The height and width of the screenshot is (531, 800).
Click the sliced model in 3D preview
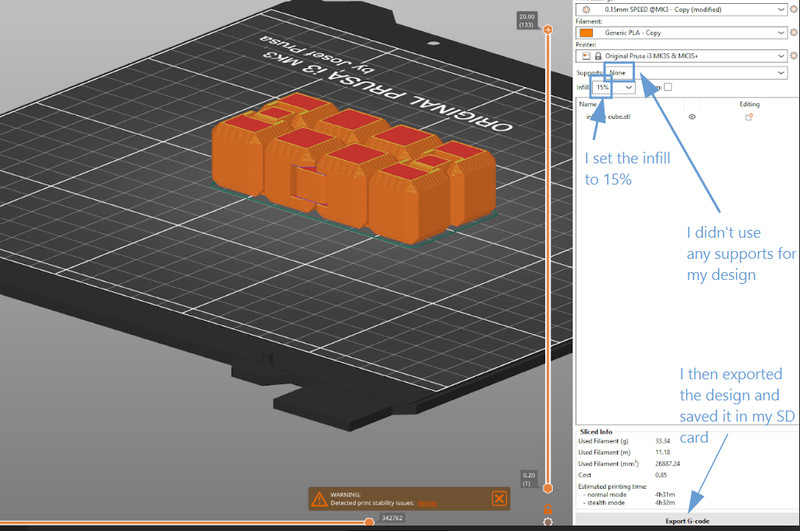pyautogui.click(x=352, y=168)
